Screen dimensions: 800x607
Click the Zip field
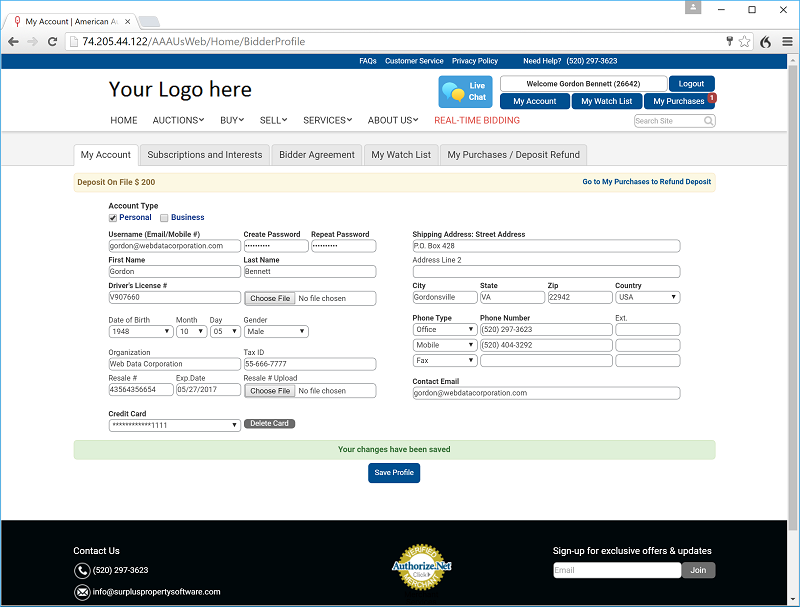[580, 297]
